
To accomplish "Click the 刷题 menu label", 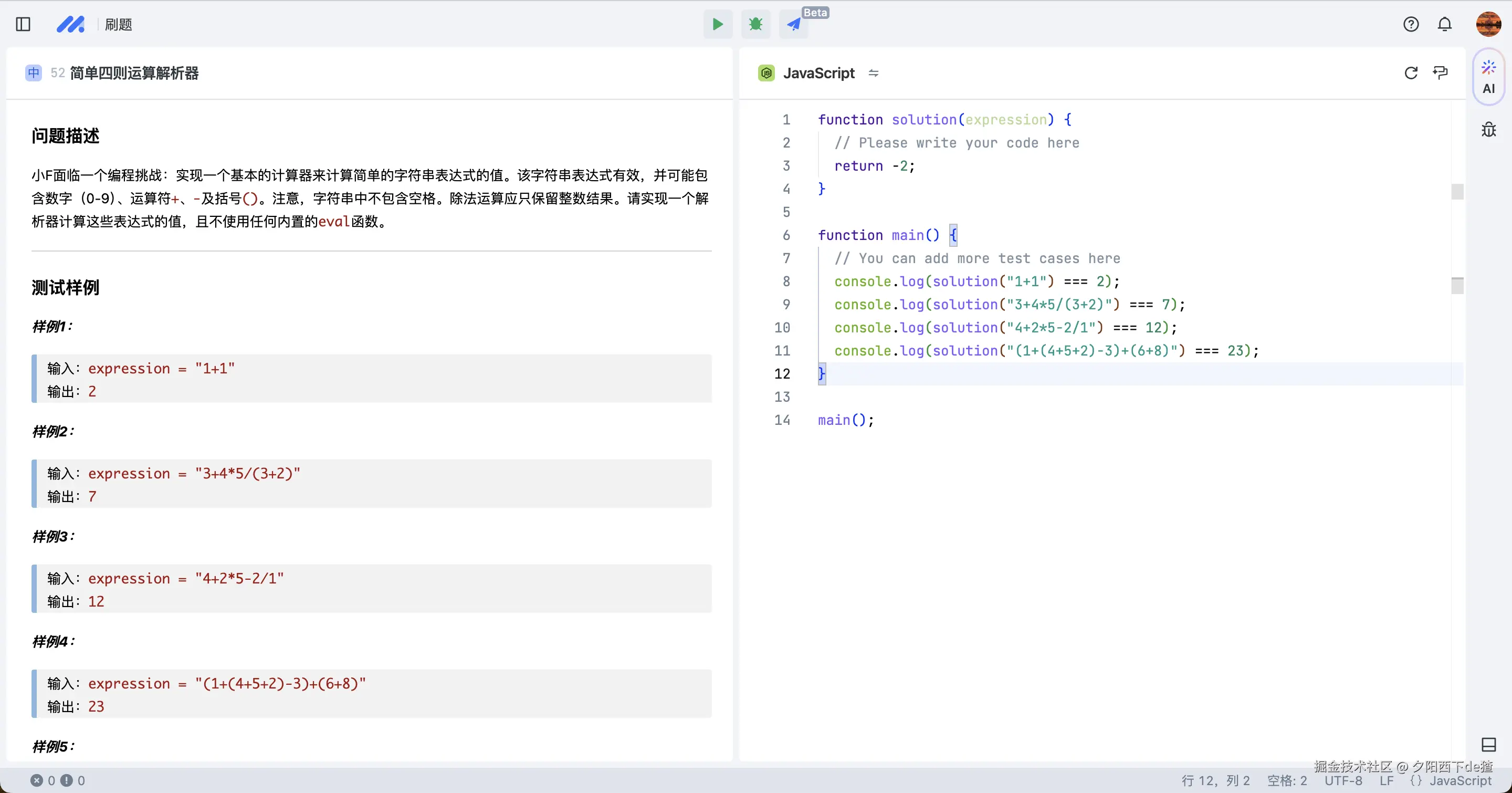I will tap(119, 24).
